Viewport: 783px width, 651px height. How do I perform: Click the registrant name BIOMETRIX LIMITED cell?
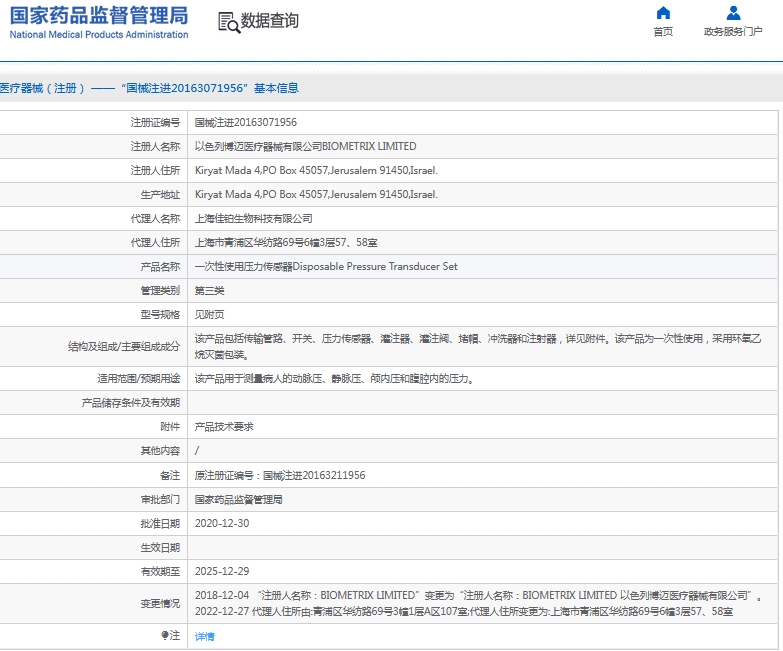305,146
